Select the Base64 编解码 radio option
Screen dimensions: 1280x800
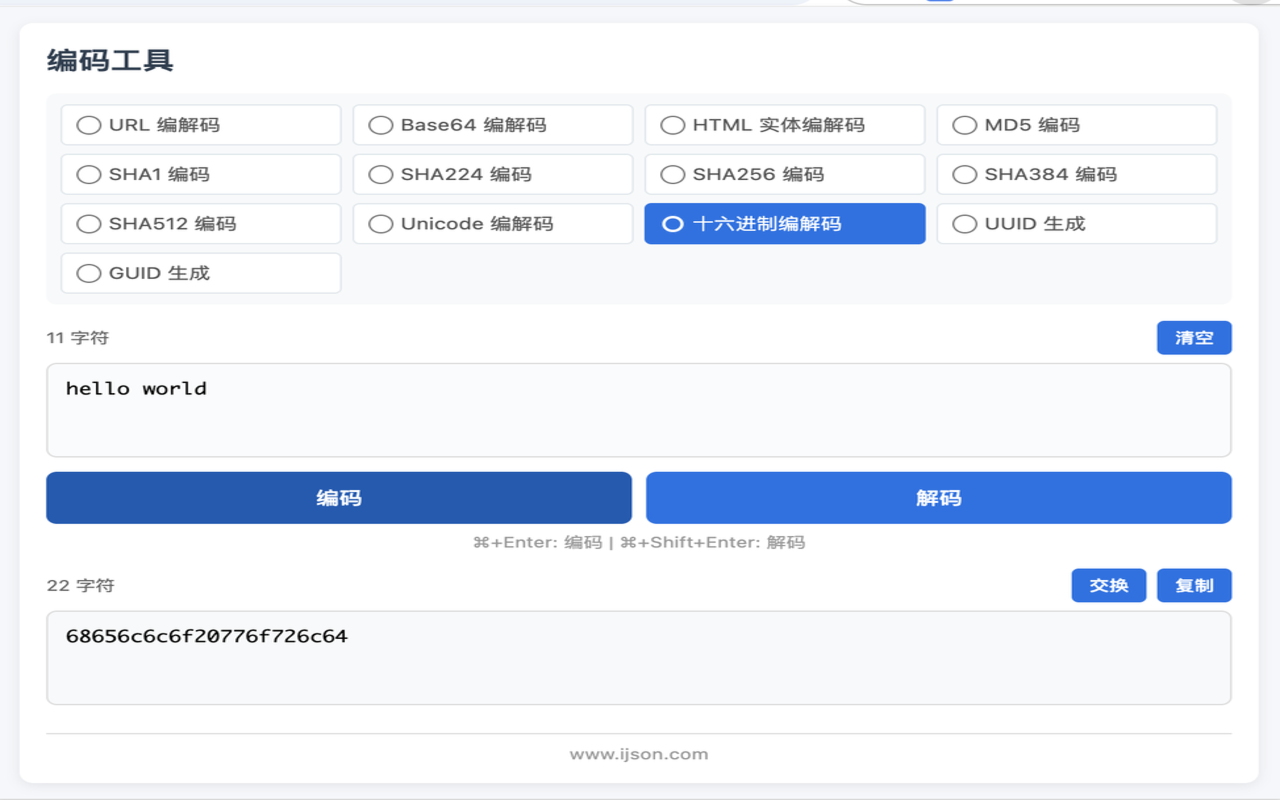coord(493,125)
